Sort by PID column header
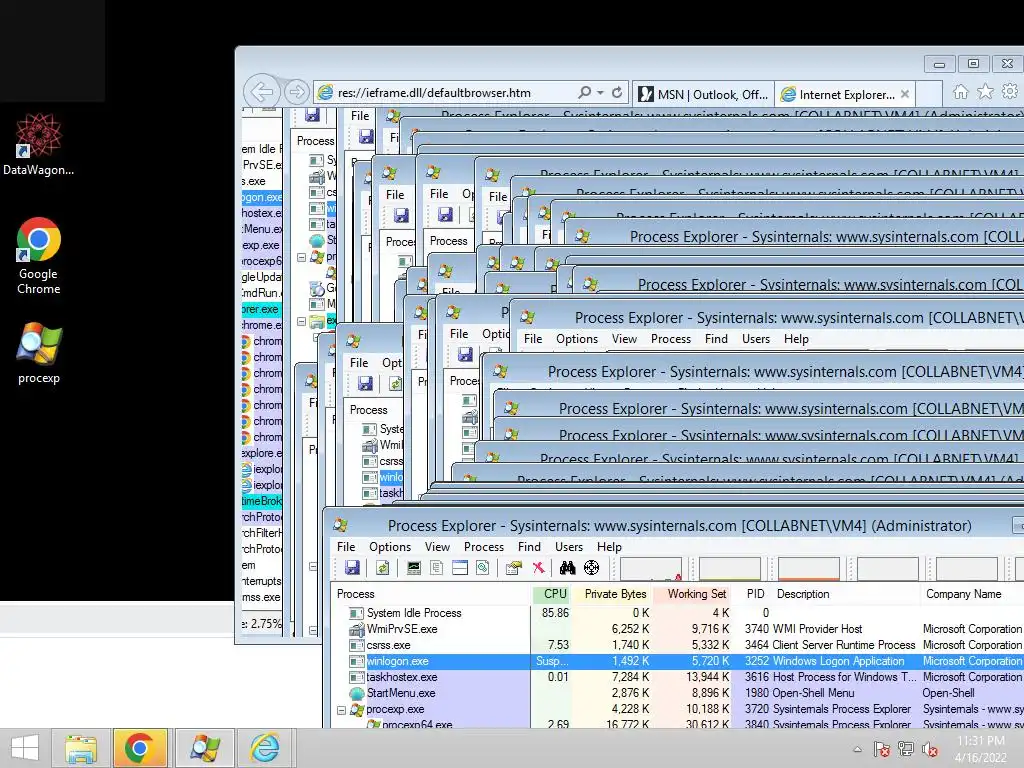 [x=755, y=594]
